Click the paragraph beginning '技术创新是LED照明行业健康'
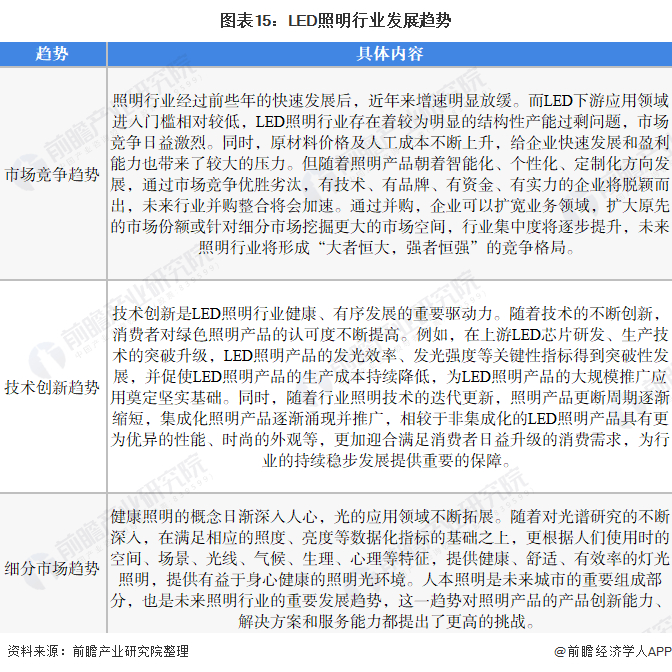The image size is (672, 672). point(390,387)
